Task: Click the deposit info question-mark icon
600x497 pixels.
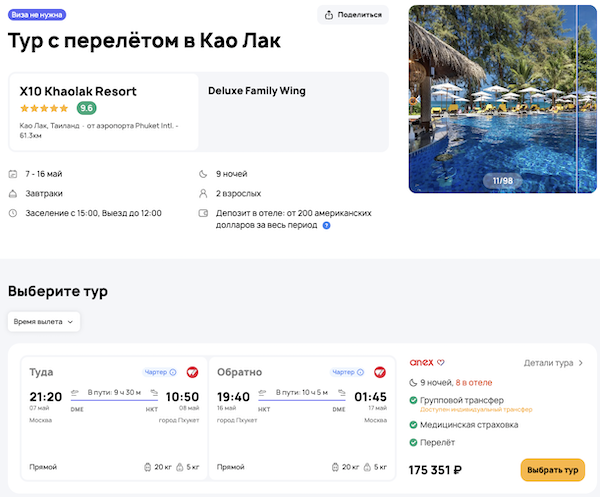Action: coord(326,226)
